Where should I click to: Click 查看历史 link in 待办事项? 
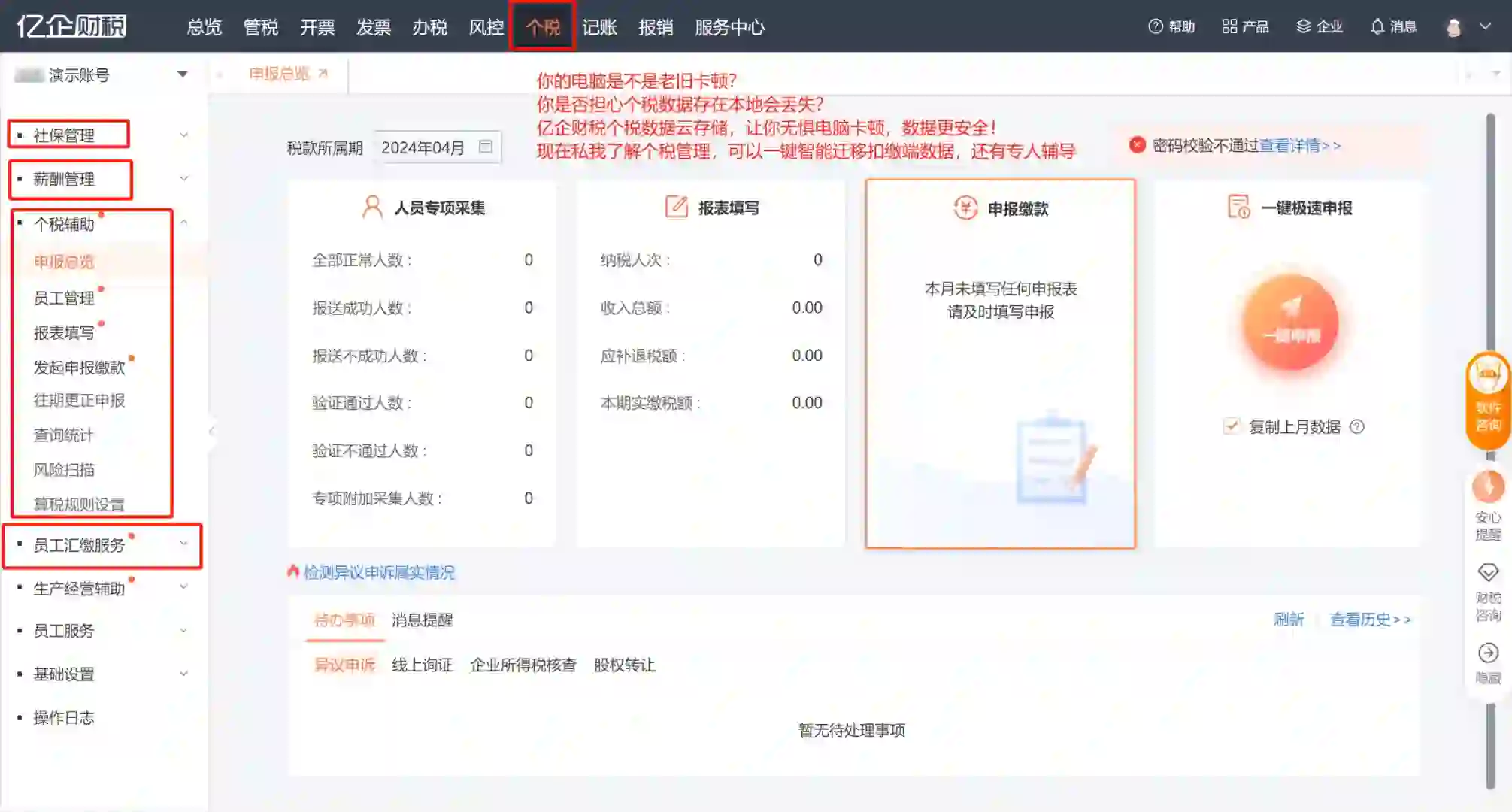click(x=1369, y=619)
